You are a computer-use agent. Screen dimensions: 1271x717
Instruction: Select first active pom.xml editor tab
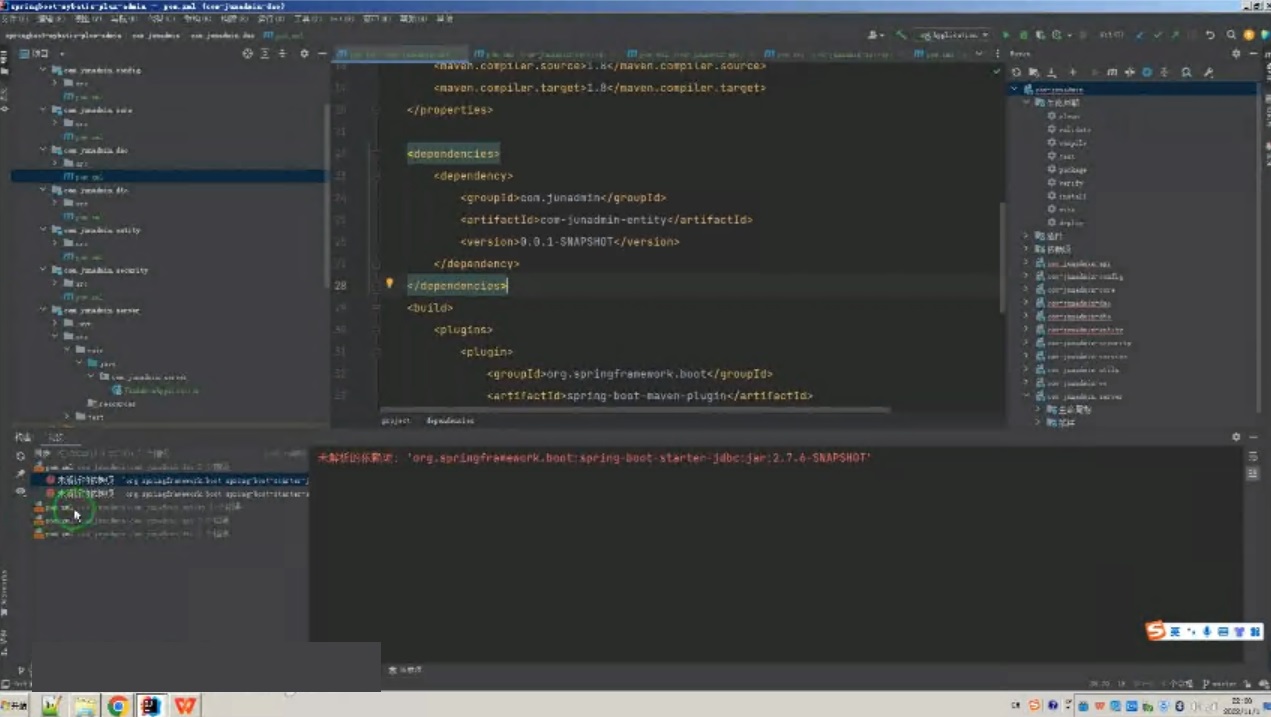[398, 54]
